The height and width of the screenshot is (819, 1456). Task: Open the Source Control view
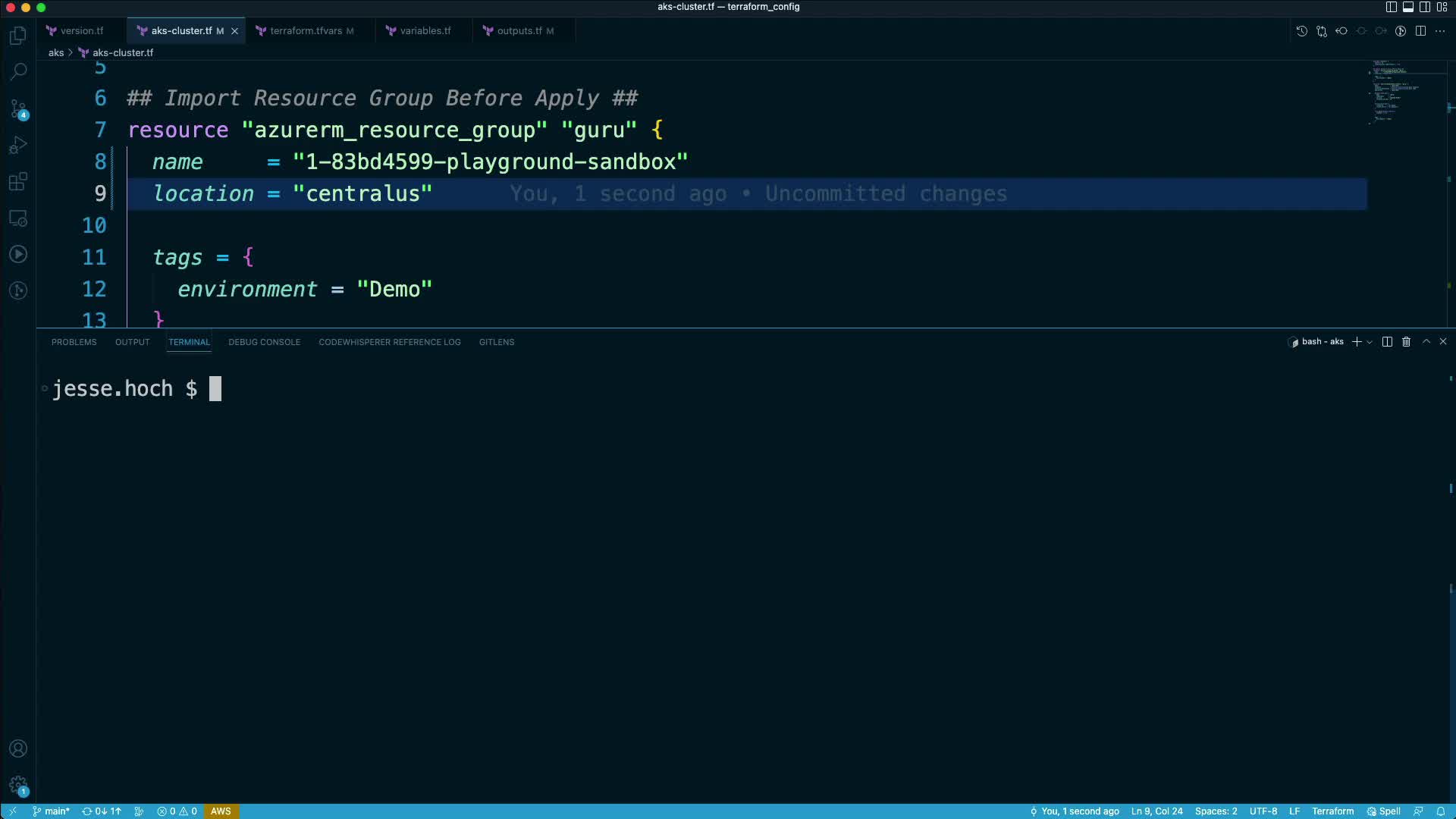click(18, 108)
